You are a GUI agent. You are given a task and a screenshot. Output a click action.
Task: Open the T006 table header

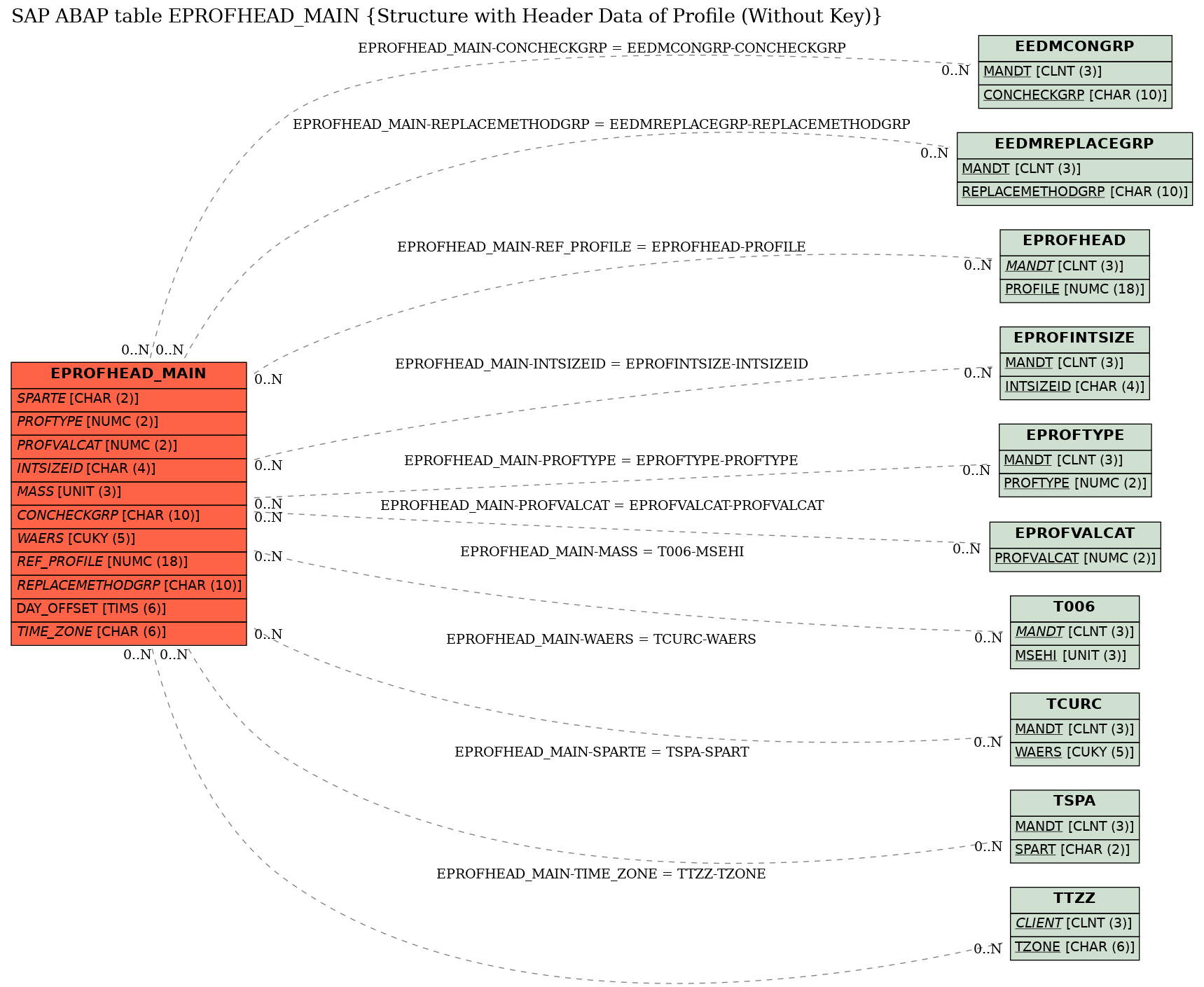[1074, 608]
